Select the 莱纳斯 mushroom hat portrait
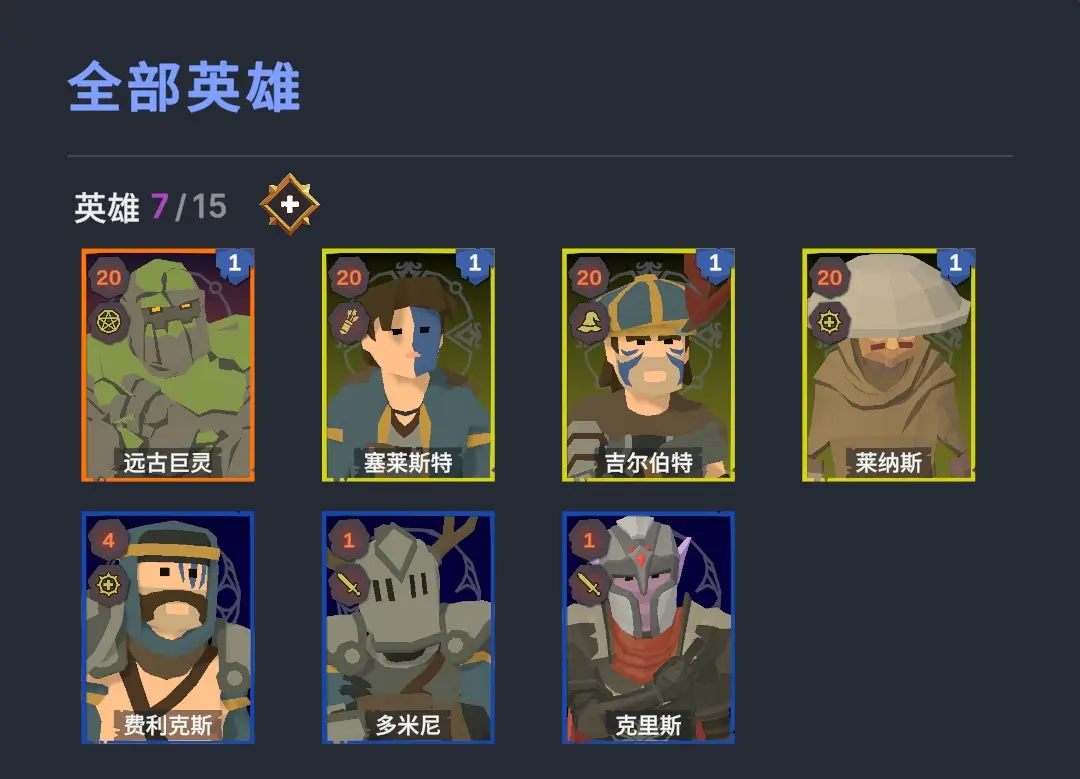Viewport: 1080px width, 779px height. pos(889,365)
